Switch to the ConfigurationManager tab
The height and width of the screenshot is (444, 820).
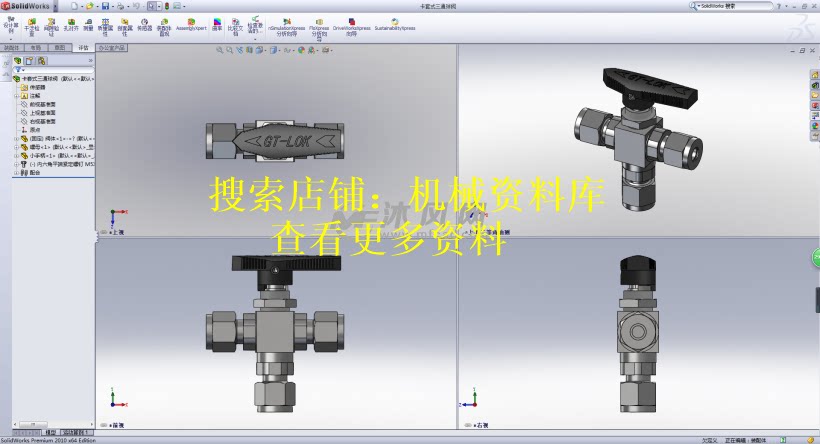coord(41,61)
